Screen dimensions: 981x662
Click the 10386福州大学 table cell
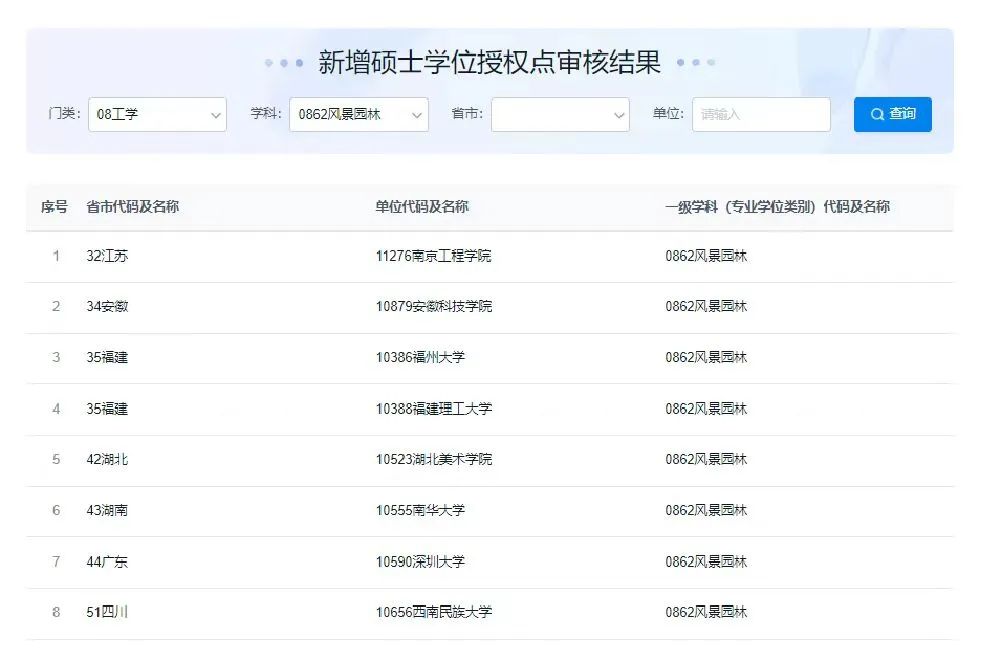420,358
